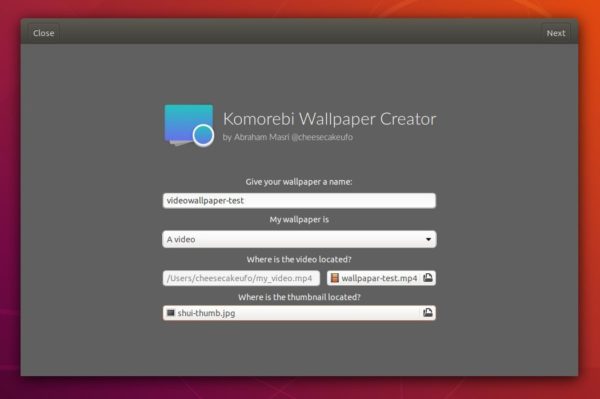Image resolution: width=600 pixels, height=399 pixels.
Task: Click the video file icon before wallpapar-test.mp4
Action: coord(334,278)
